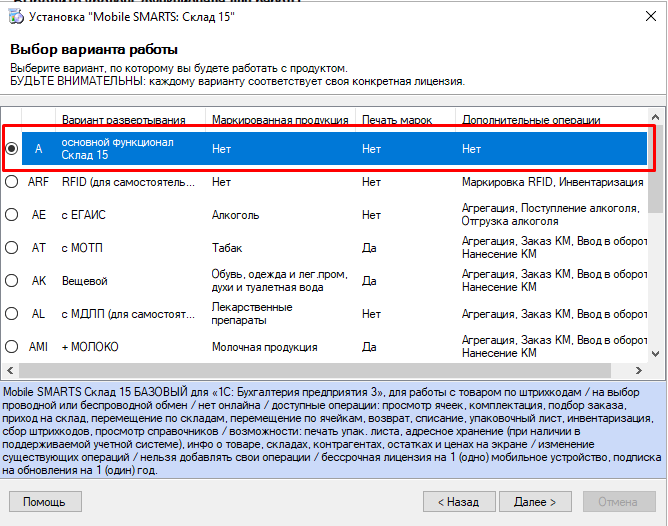668x526 pixels.
Task: Click the Вариант развертывания column header
Action: coord(125,120)
